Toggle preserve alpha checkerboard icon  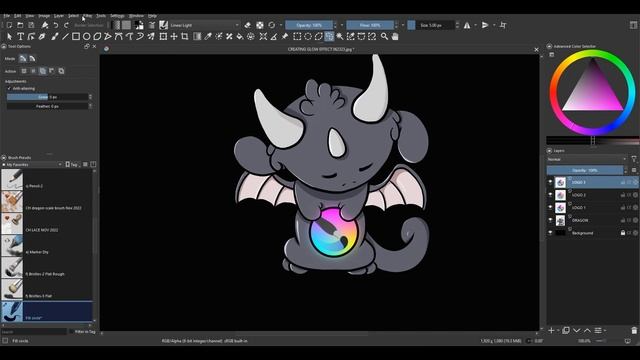pyautogui.click(x=260, y=25)
